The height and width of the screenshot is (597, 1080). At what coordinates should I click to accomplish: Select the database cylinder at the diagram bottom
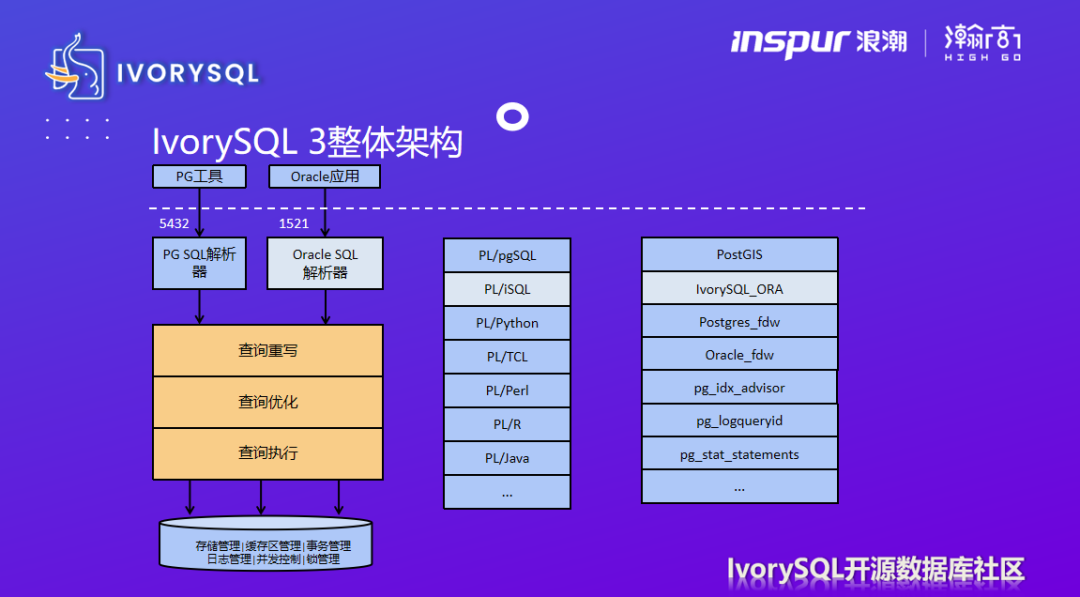point(265,545)
